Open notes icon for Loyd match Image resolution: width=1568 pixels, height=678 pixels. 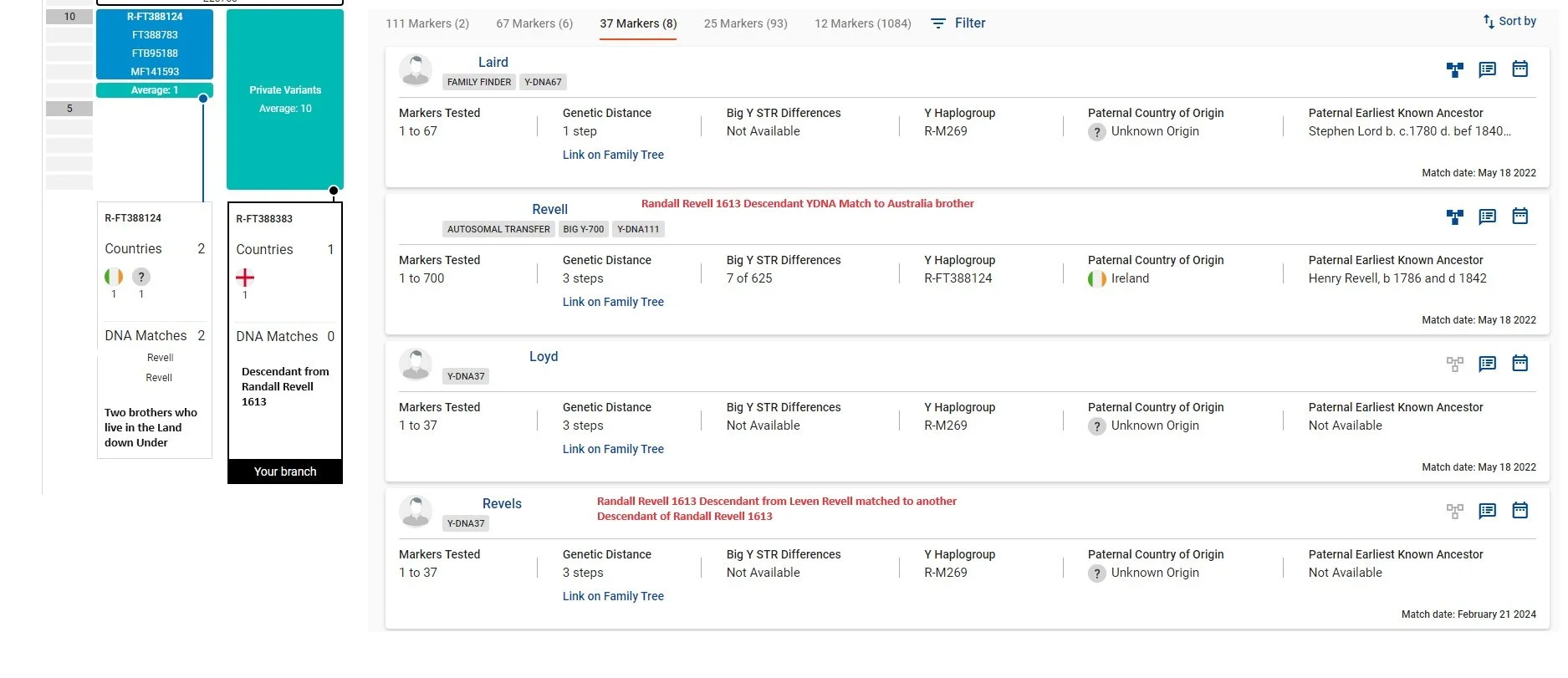(x=1487, y=364)
